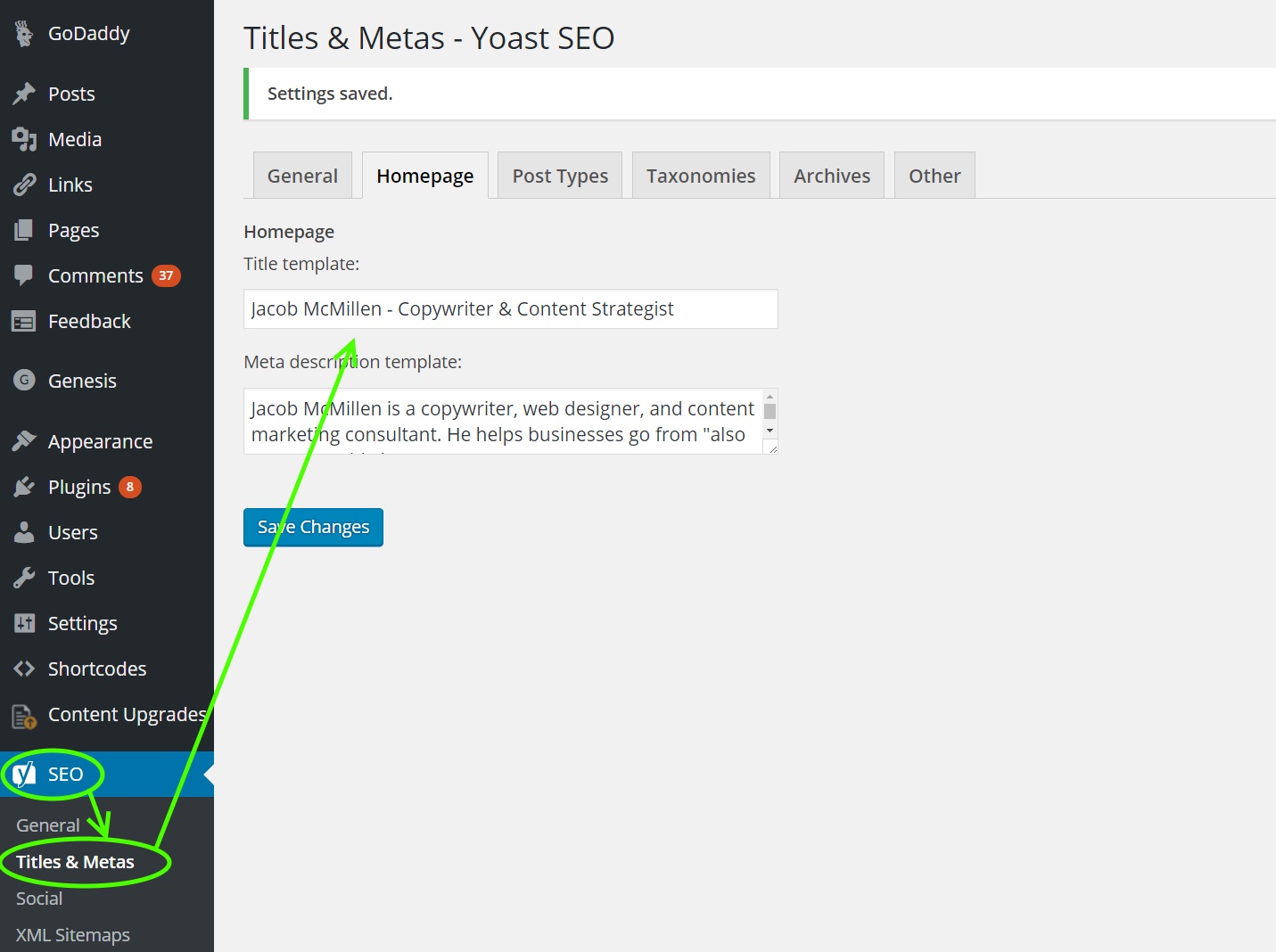Click the Tools wrench icon
The width and height of the screenshot is (1276, 952).
point(24,578)
